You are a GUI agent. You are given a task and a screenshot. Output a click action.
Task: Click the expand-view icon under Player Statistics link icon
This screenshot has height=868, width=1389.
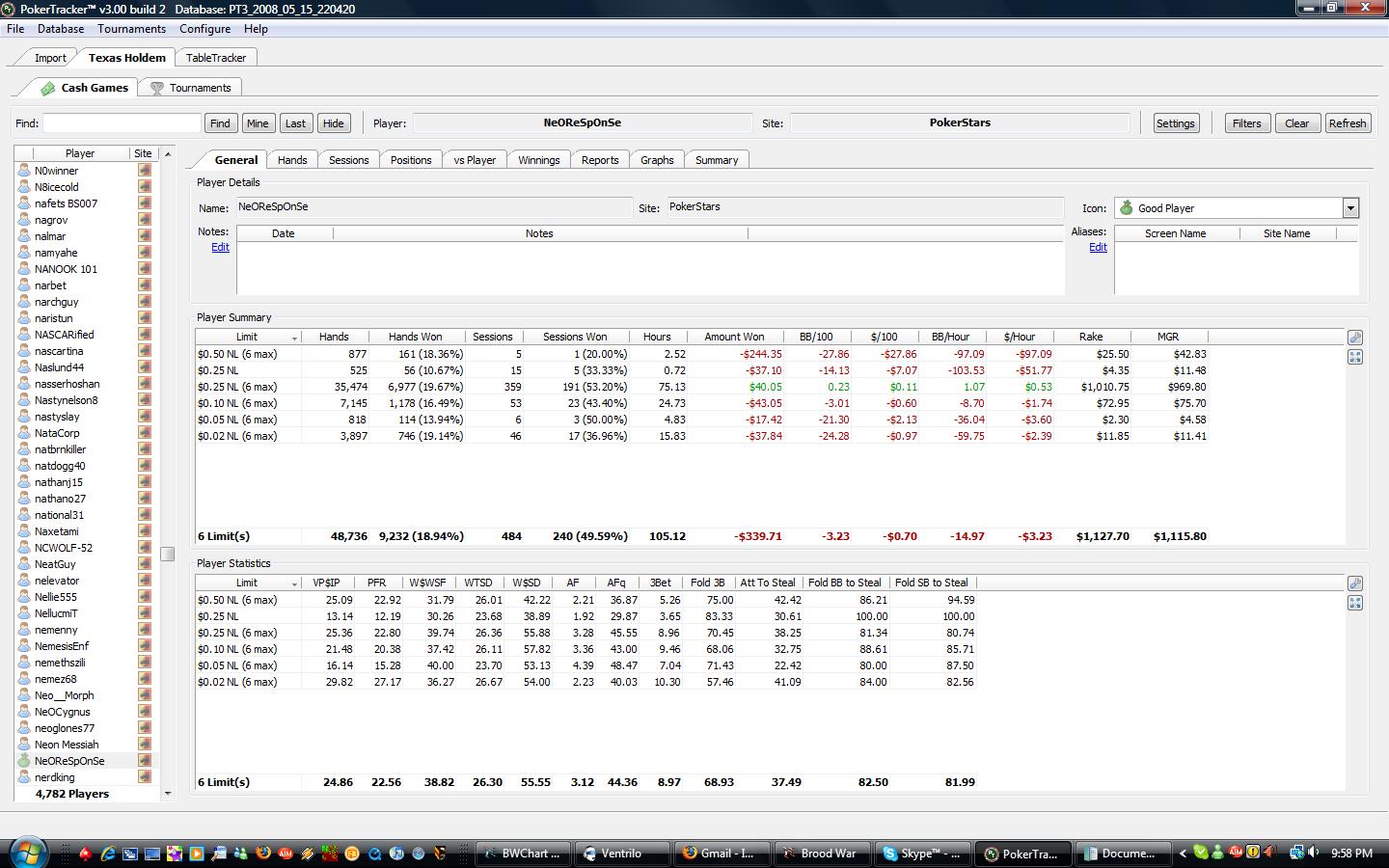point(1355,603)
